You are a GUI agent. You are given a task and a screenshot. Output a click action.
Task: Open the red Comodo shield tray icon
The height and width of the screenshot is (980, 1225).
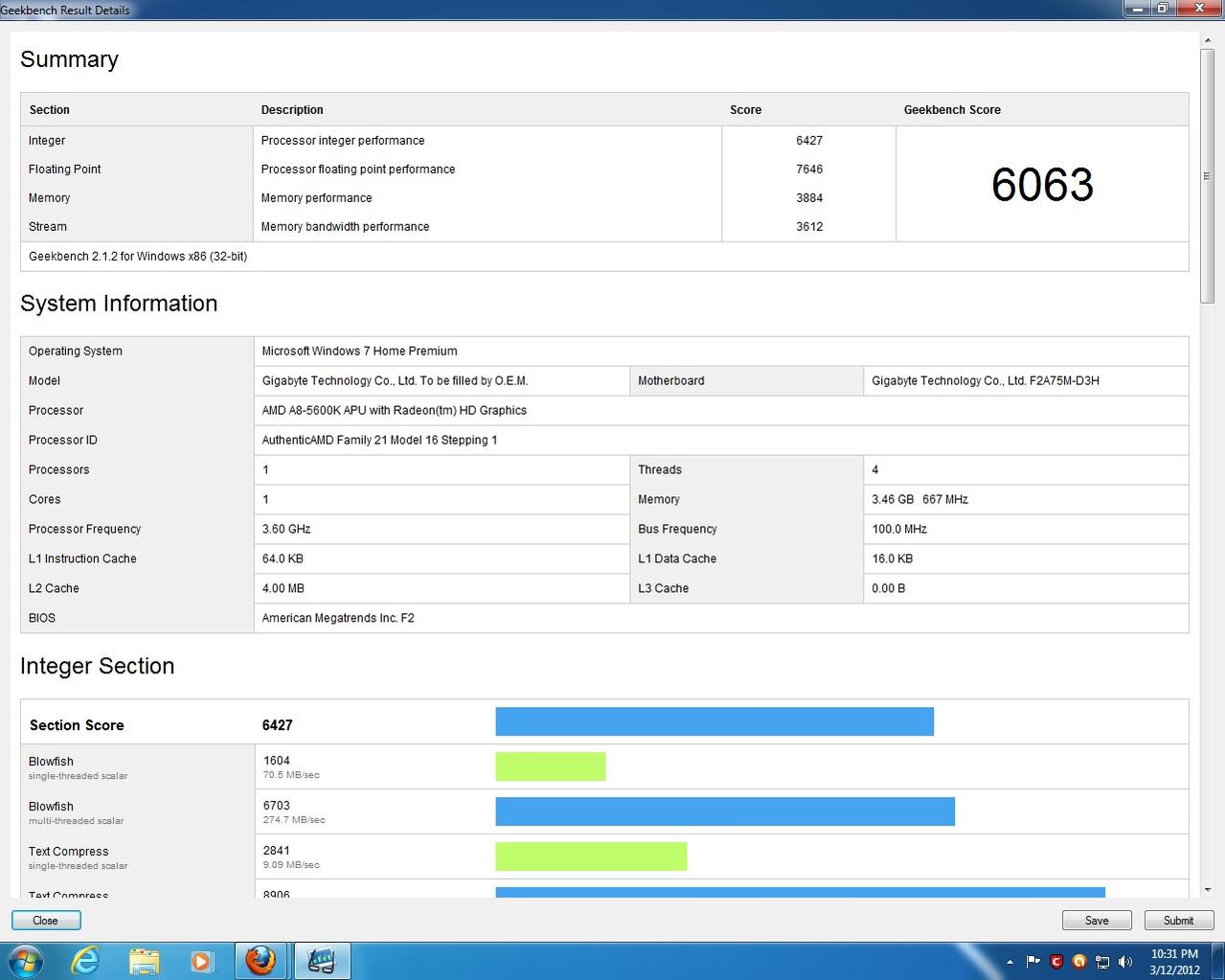(x=1055, y=962)
